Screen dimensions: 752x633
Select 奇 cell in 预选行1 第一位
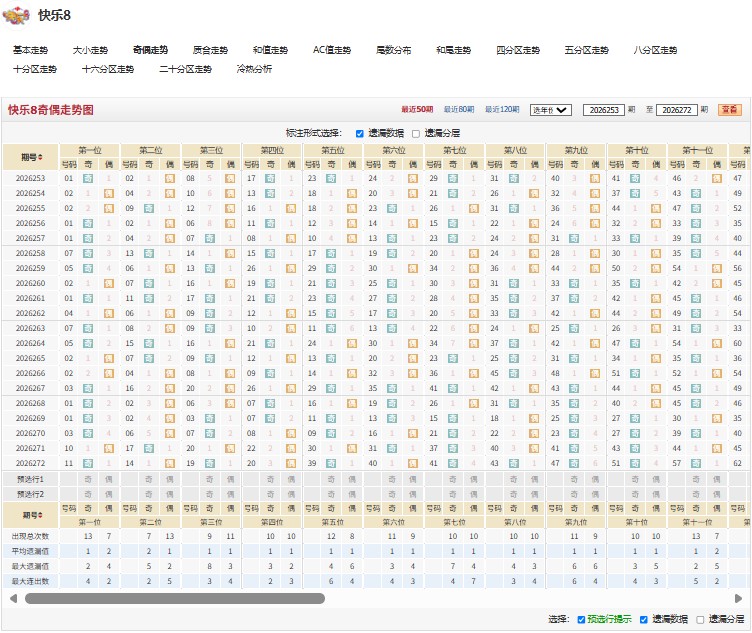(88, 479)
